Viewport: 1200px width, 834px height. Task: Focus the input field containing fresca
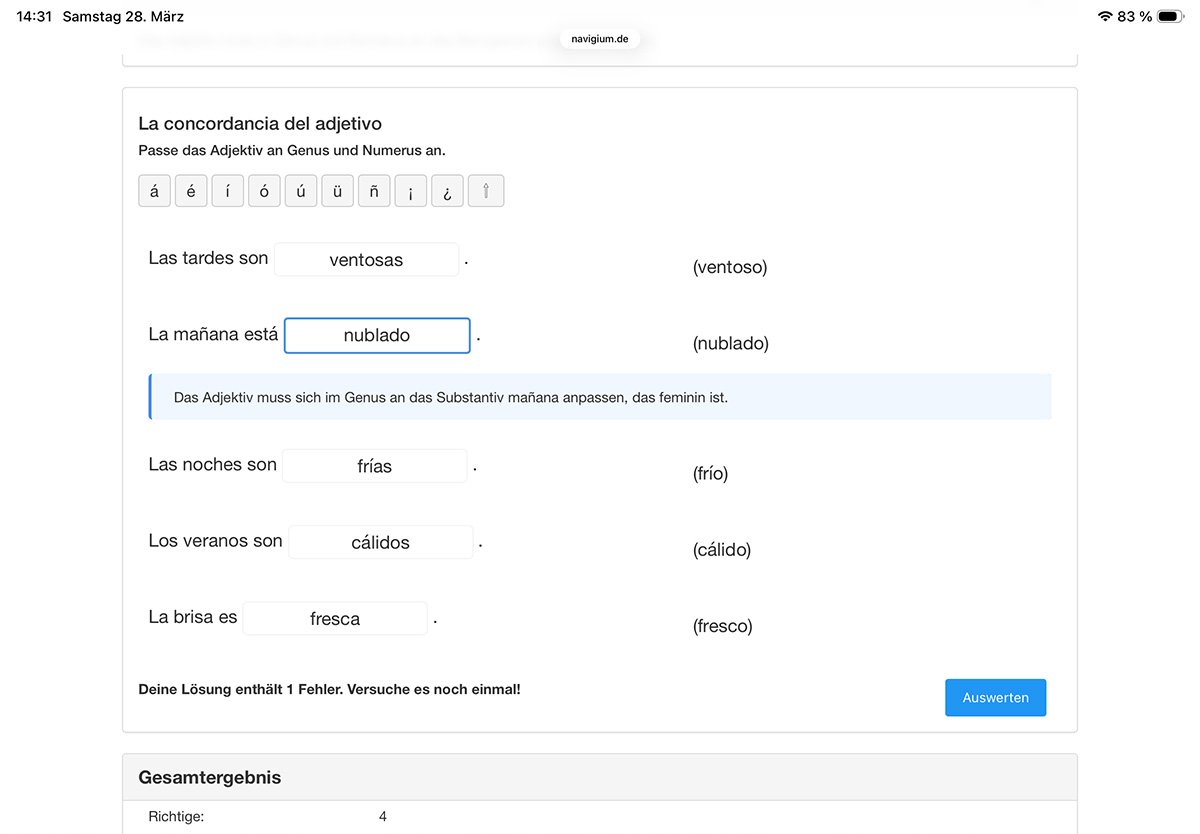coord(335,619)
